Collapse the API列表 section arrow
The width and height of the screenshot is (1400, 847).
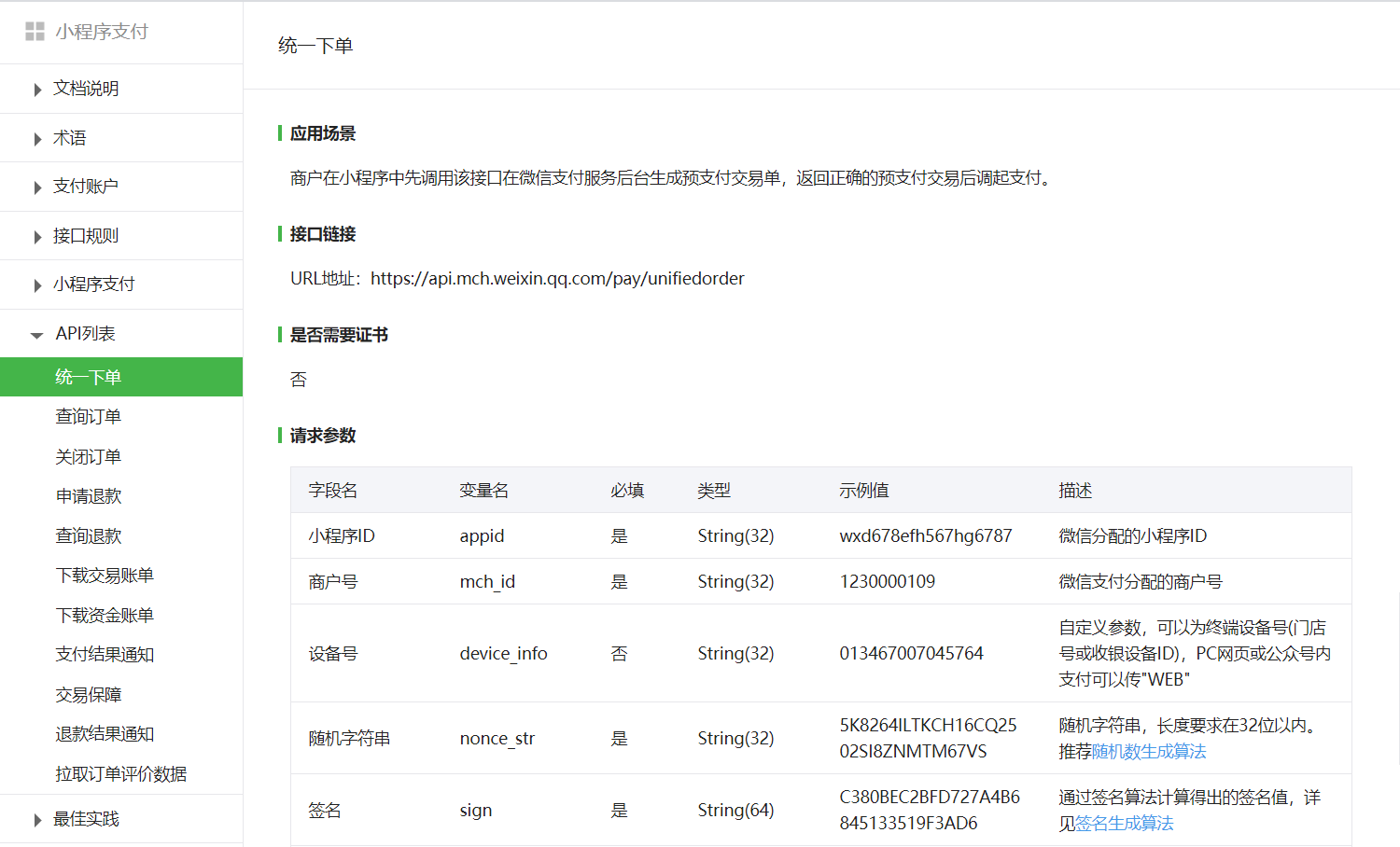coord(37,335)
